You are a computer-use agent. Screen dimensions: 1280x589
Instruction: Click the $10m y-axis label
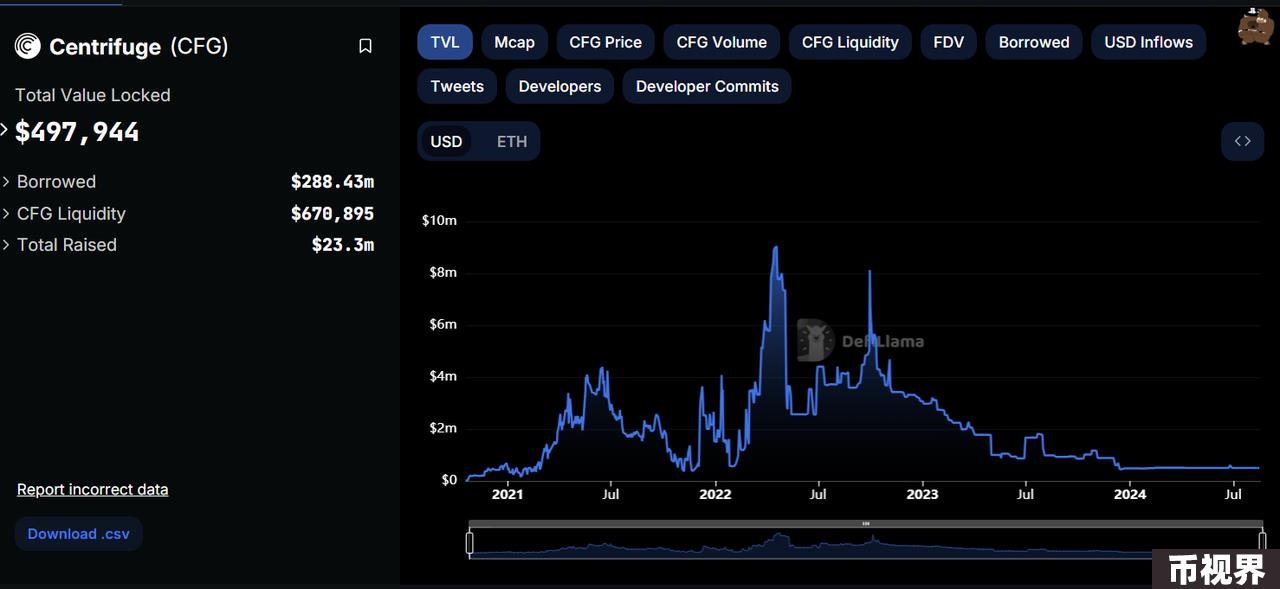(439, 220)
